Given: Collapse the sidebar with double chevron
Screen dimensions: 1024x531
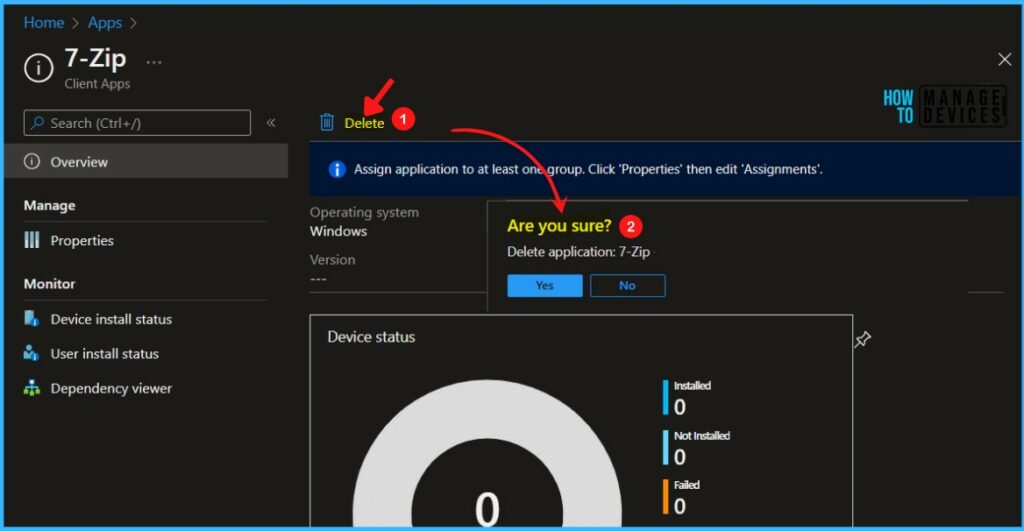Looking at the screenshot, I should point(271,122).
